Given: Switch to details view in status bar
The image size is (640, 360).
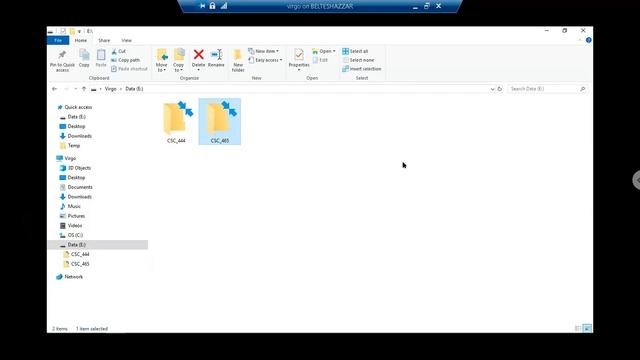Looking at the screenshot, I should pos(578,328).
